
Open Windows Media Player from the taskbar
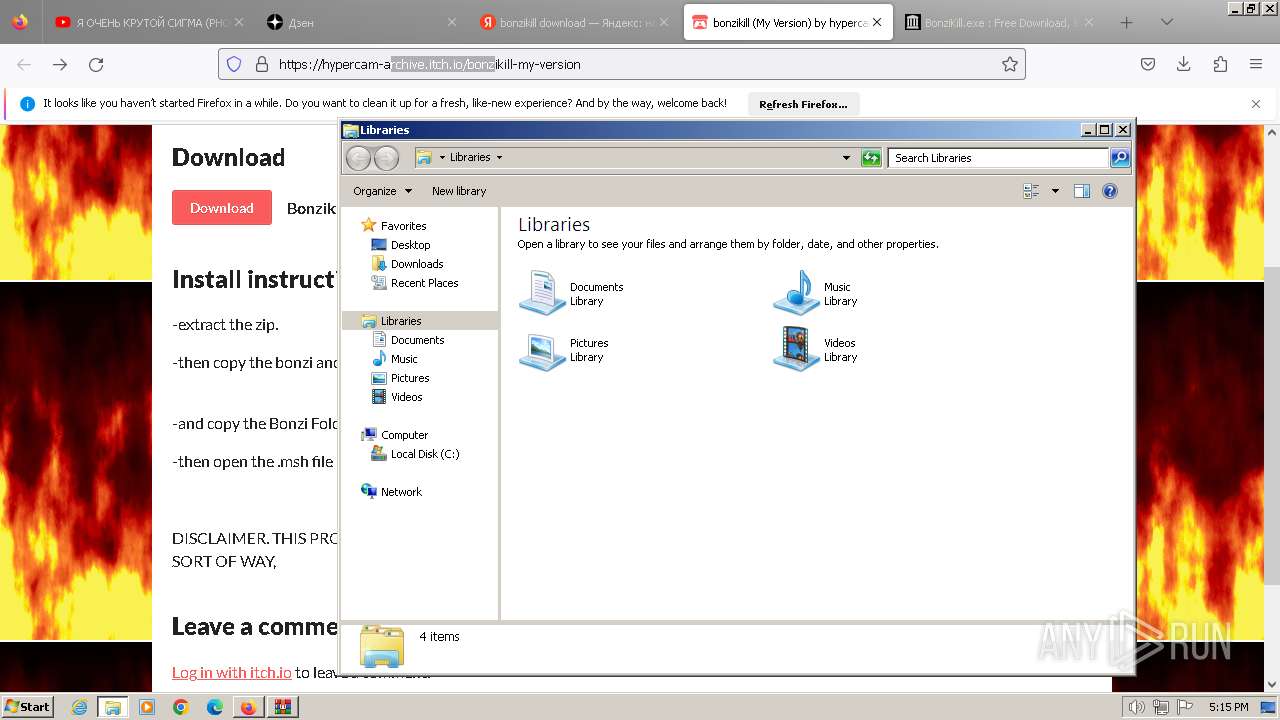pos(147,707)
